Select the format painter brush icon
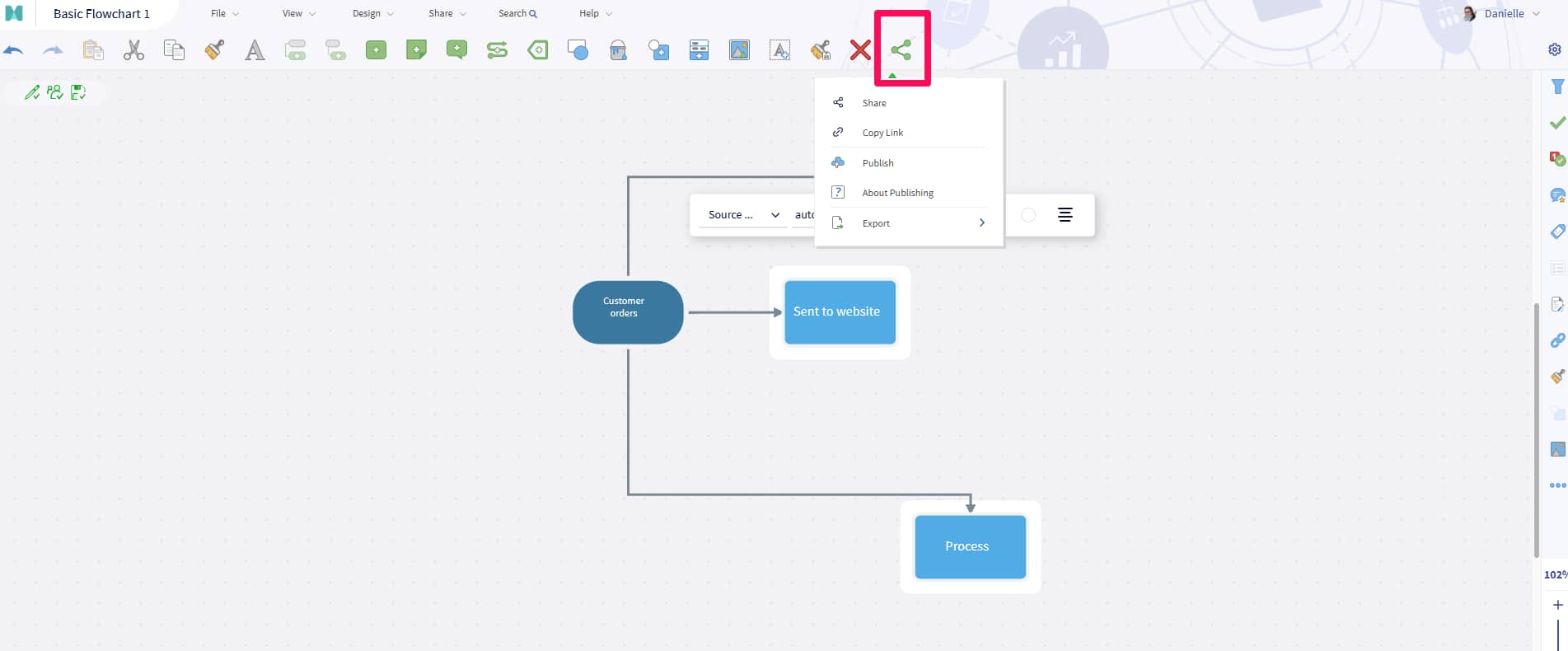This screenshot has width=1568, height=651. (214, 50)
